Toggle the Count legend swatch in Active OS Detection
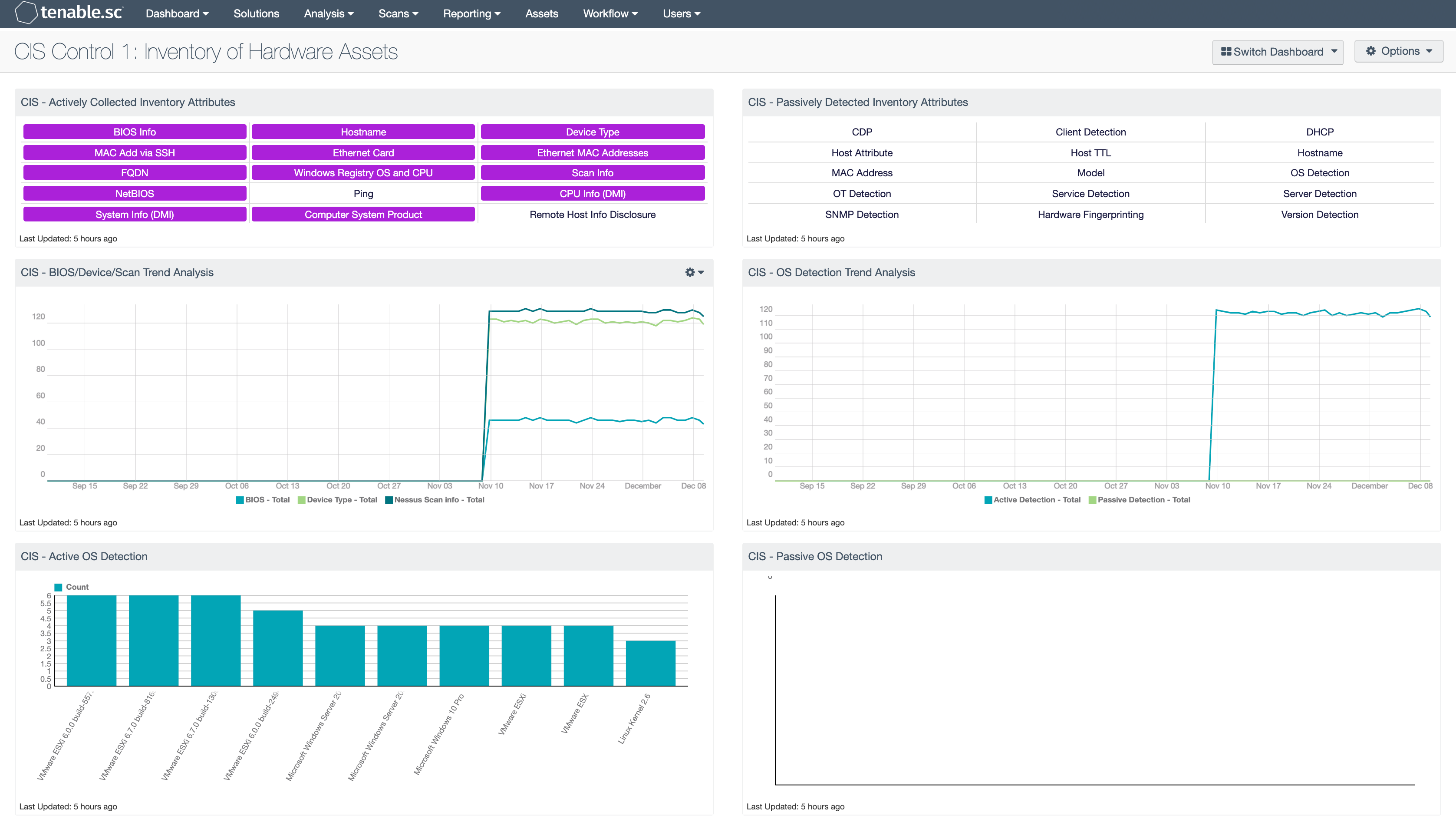Viewport: 1456px width, 832px height. pos(58,587)
